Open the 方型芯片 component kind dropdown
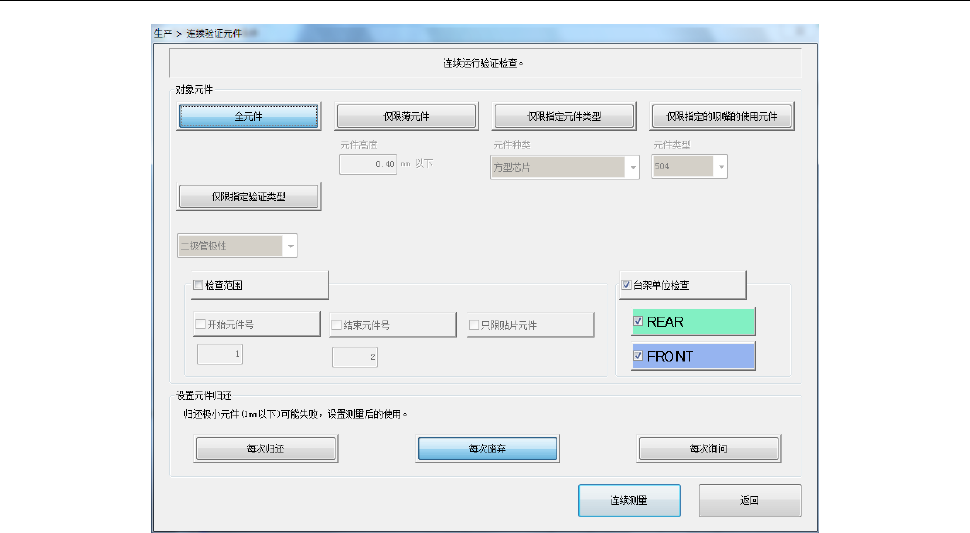This screenshot has height=533, width=970. (565, 167)
